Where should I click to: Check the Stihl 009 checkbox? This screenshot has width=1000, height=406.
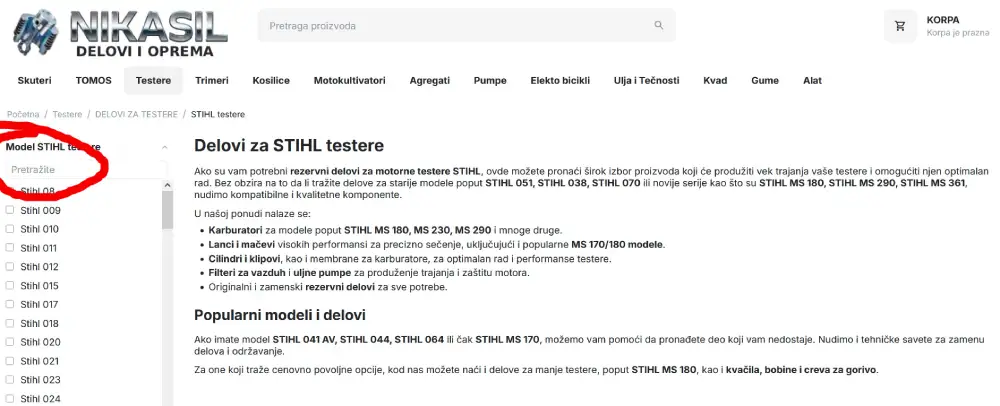click(10, 210)
